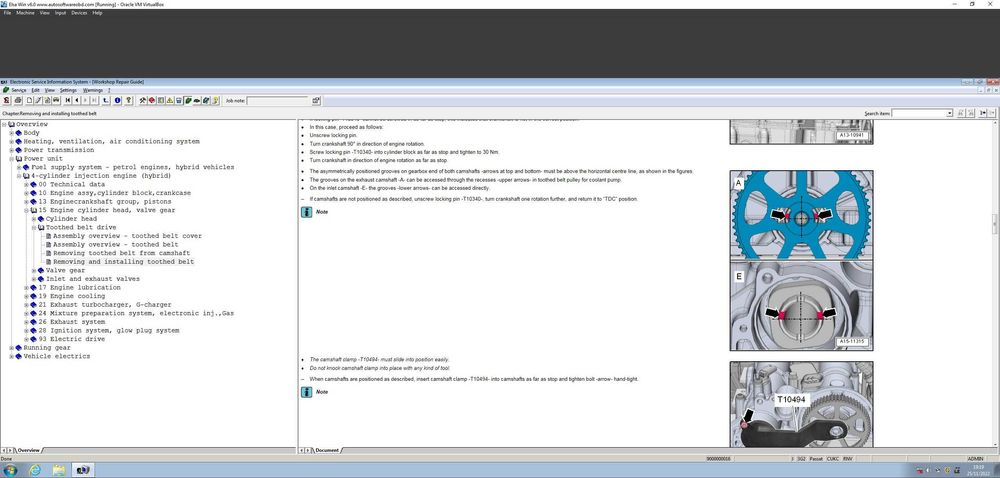Select the Document tab at bottom
Viewport: 1000px width, 478px height.
[x=327, y=451]
